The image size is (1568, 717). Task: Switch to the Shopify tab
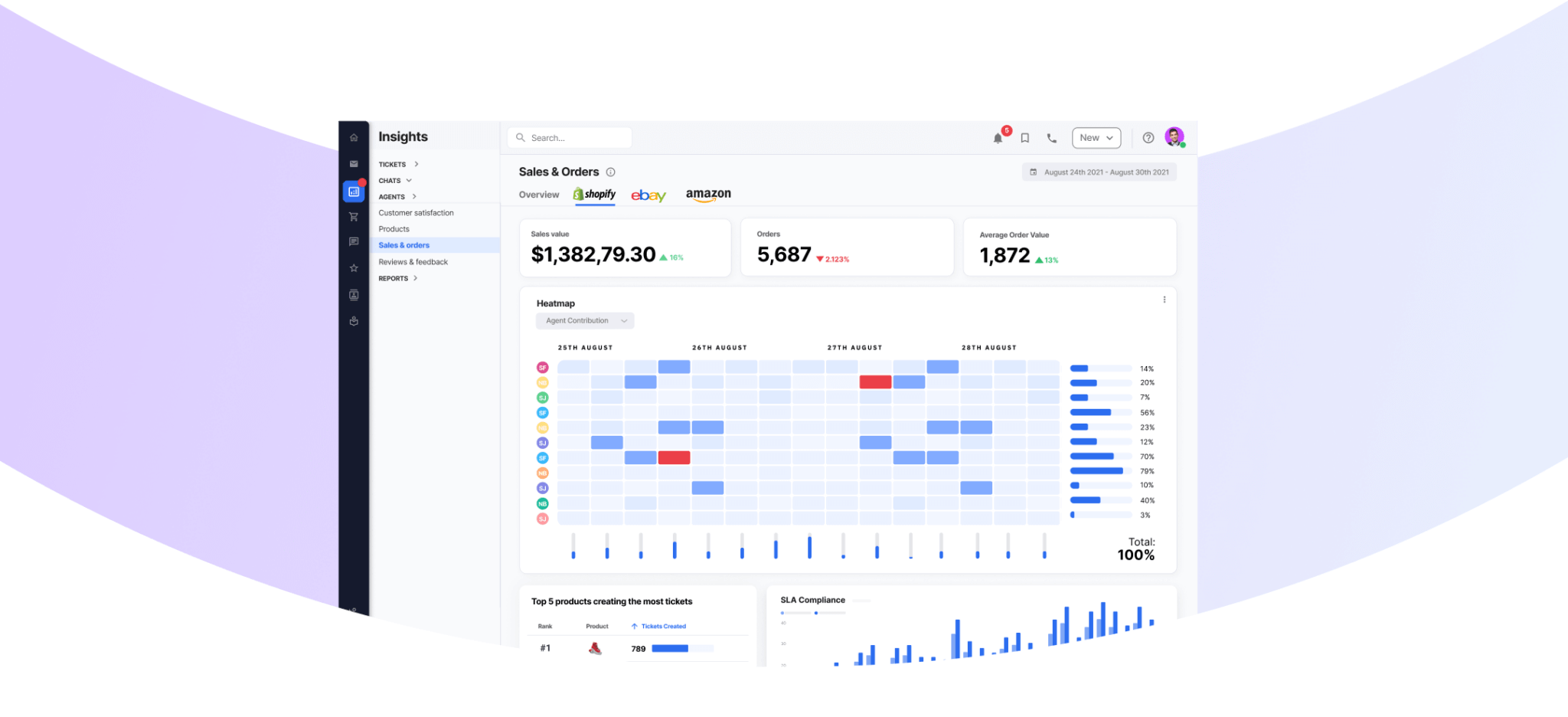595,195
